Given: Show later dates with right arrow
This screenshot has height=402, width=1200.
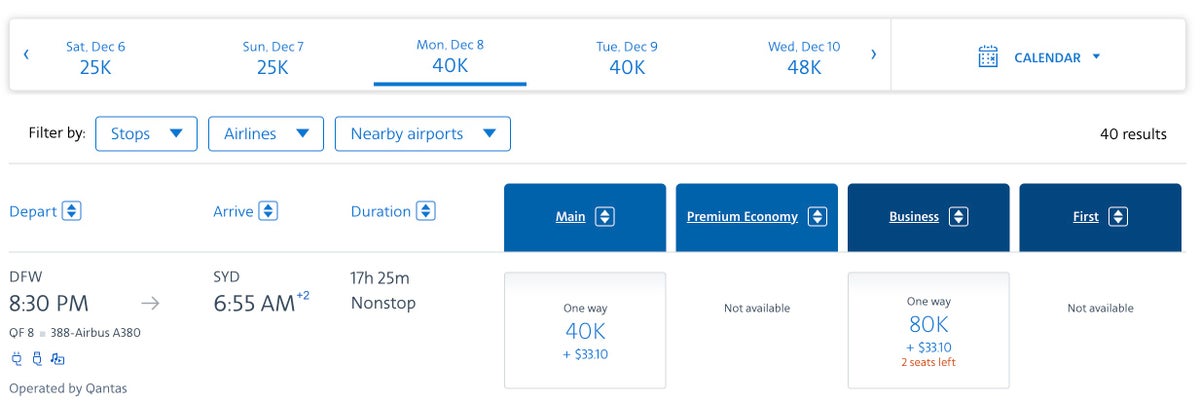Looking at the screenshot, I should coord(873,55).
